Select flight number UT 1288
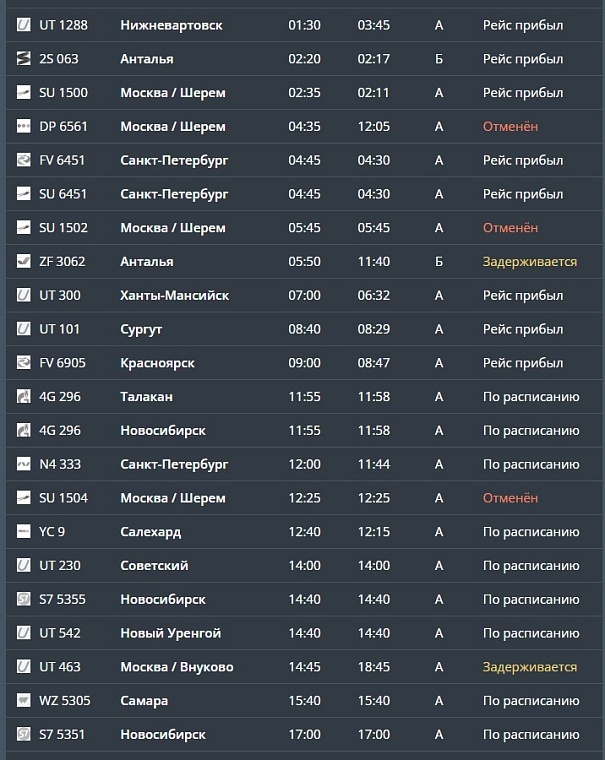Screen dimensions: 605x760 coord(64,25)
